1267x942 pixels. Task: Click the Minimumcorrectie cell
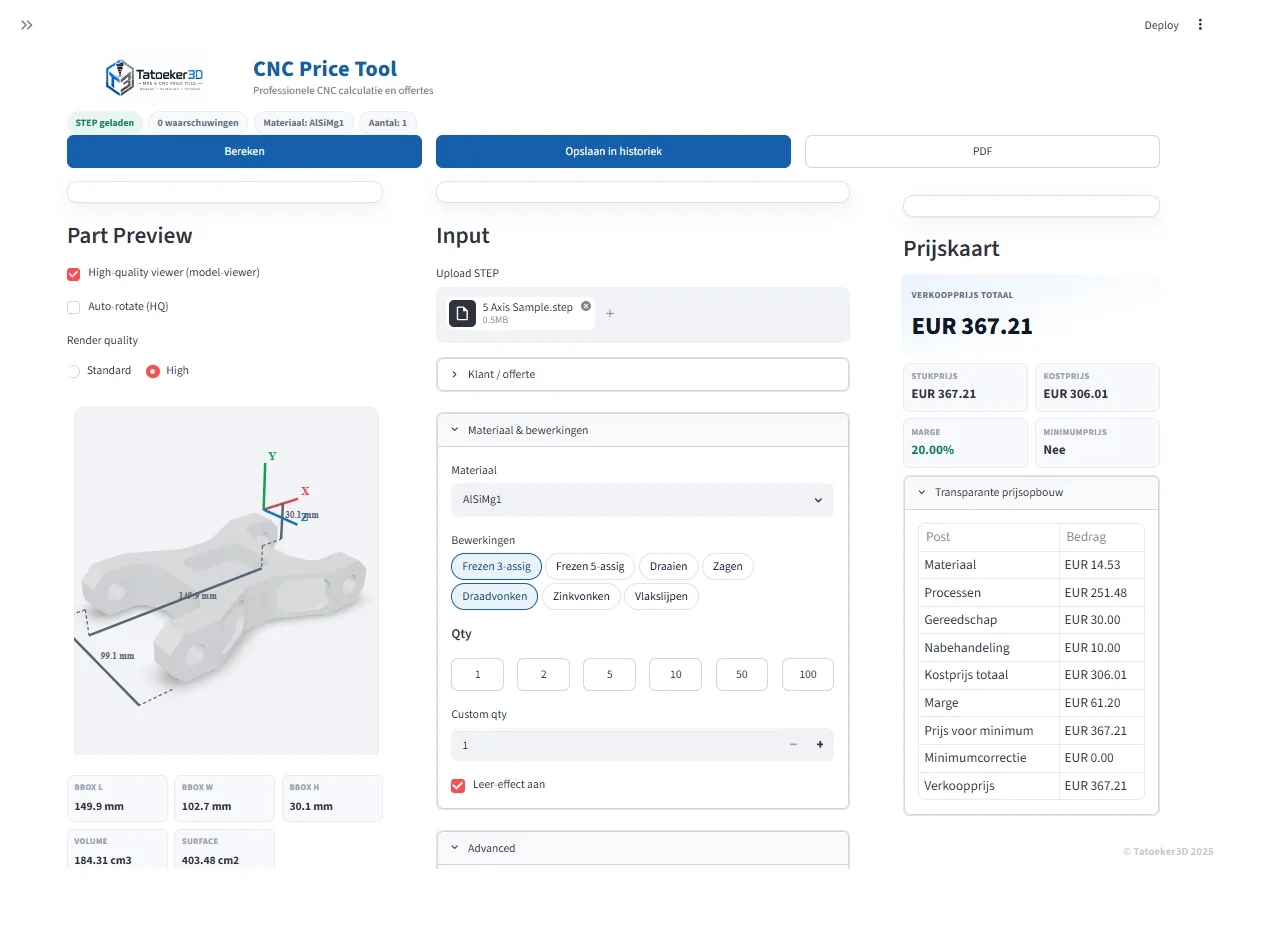988,758
